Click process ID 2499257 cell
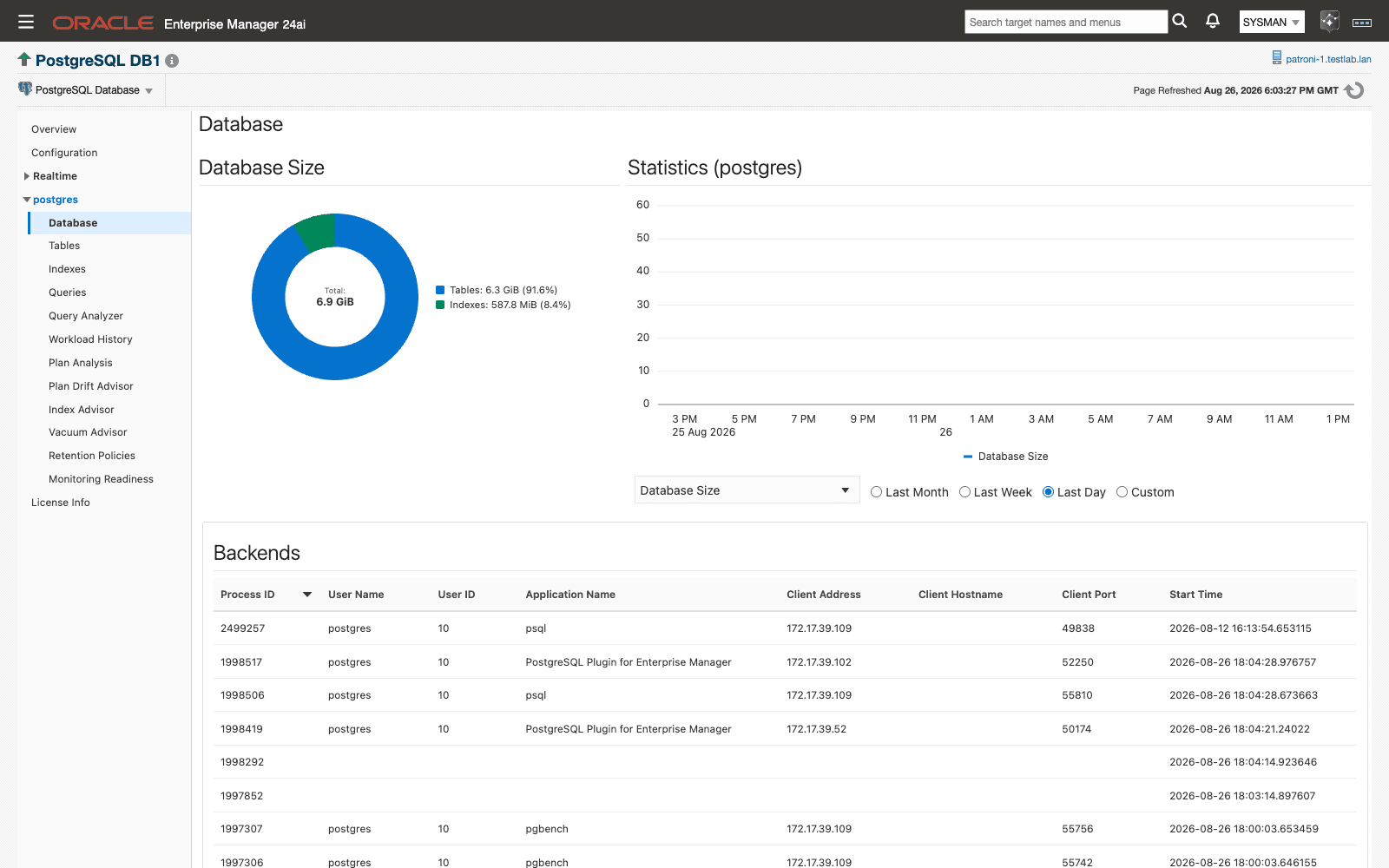This screenshot has height=868, width=1389. (x=243, y=628)
